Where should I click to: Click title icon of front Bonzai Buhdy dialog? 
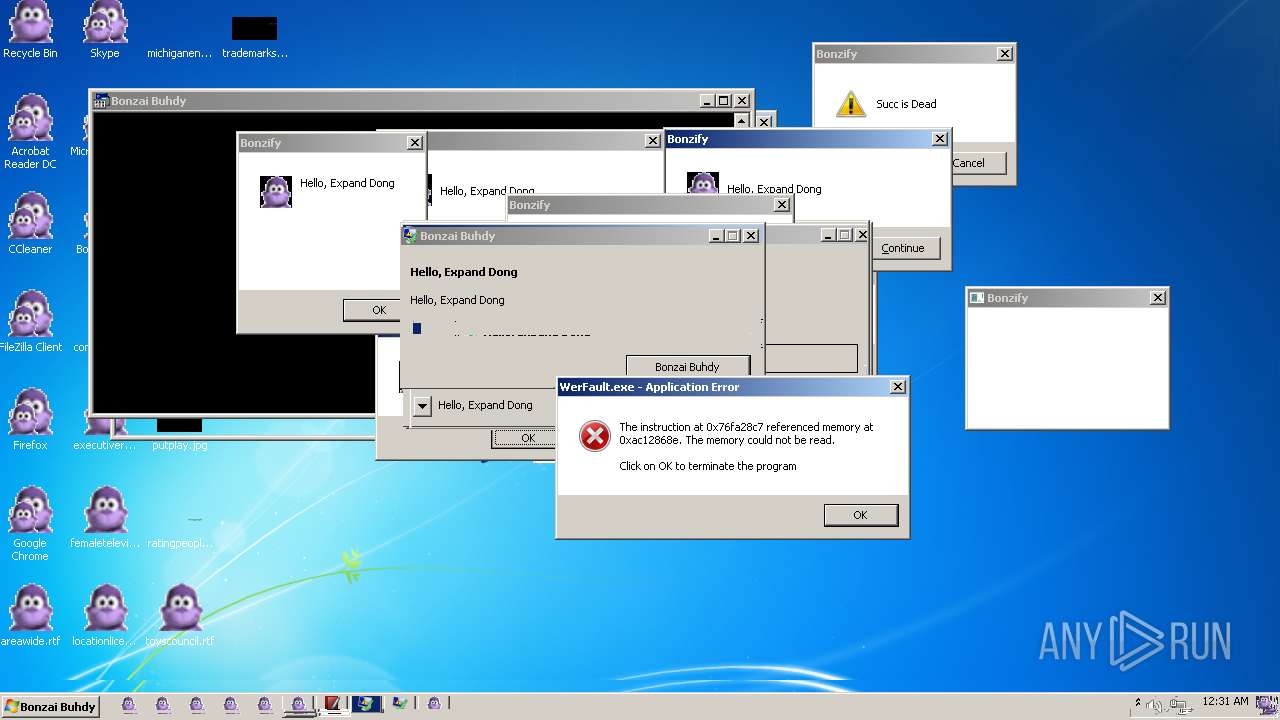click(410, 235)
